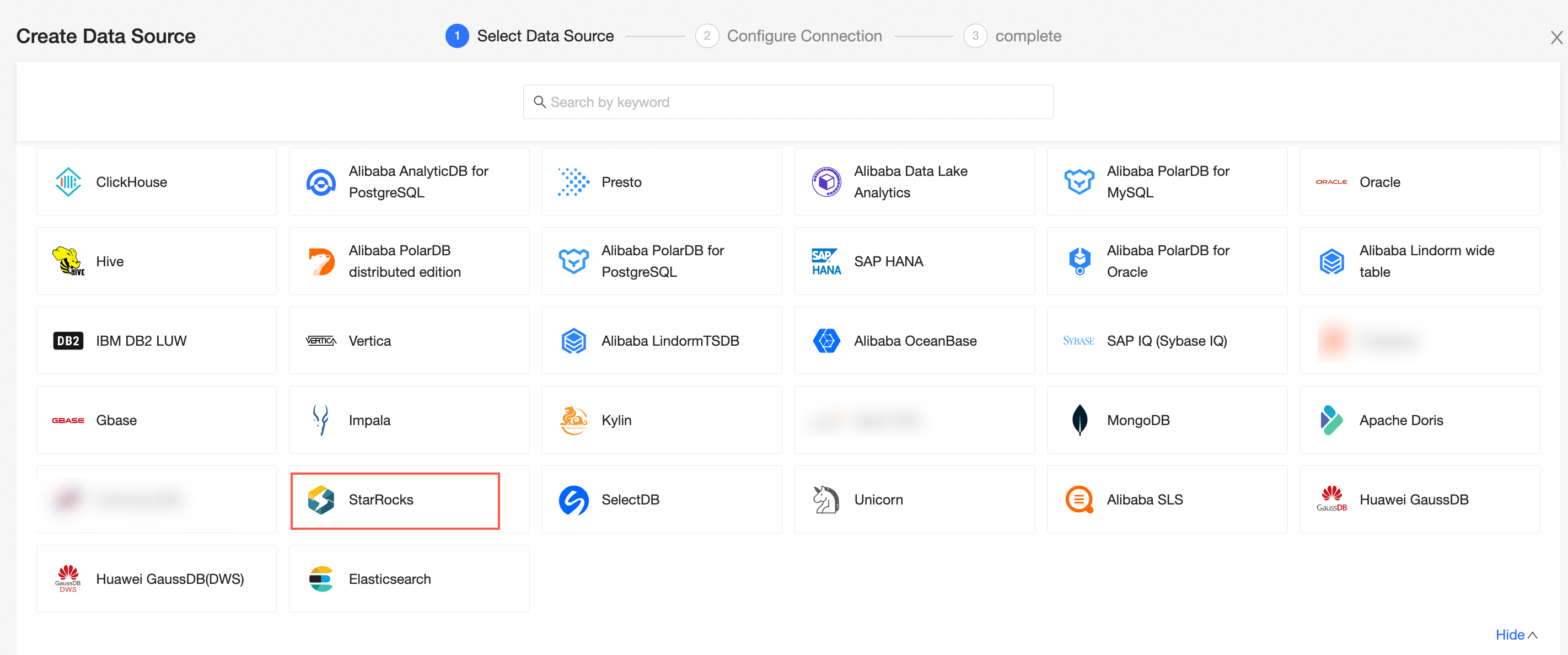Select the Lindorm wide table icon

[1331, 262]
